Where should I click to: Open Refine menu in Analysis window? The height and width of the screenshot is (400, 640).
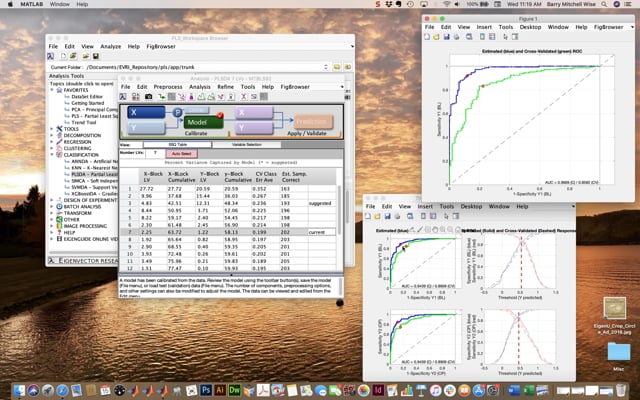[x=225, y=87]
